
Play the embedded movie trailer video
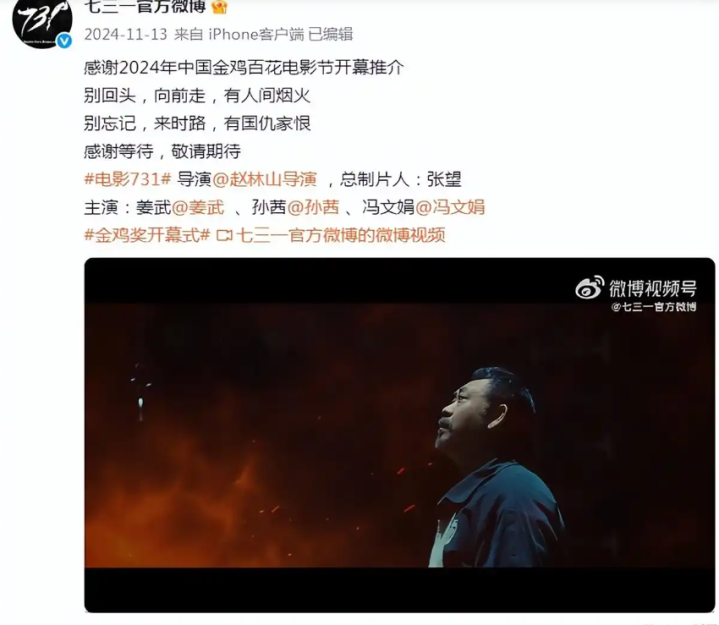[x=399, y=435]
